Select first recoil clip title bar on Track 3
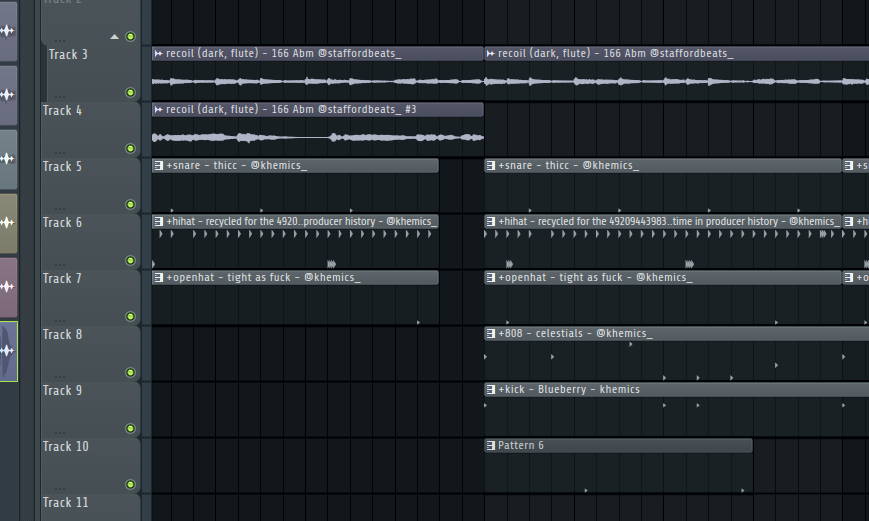 pyautogui.click(x=317, y=53)
